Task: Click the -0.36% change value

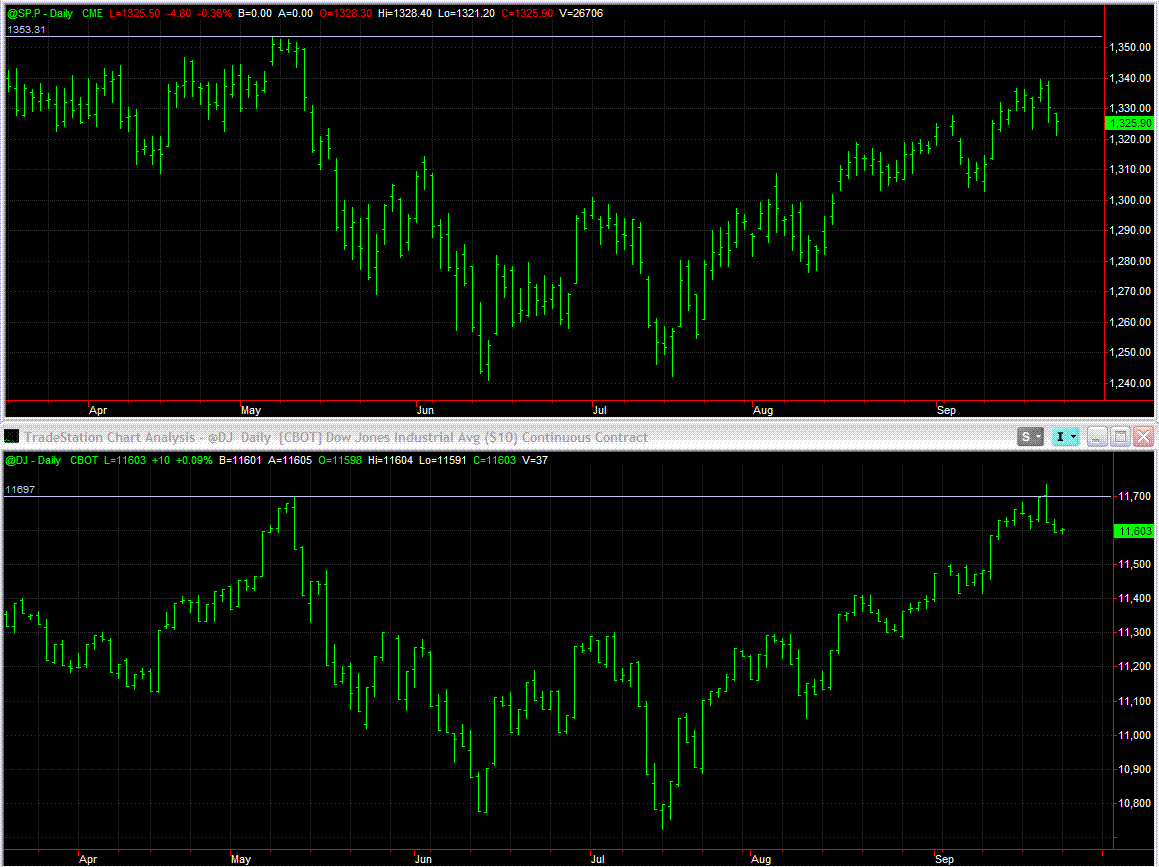Action: click(214, 13)
